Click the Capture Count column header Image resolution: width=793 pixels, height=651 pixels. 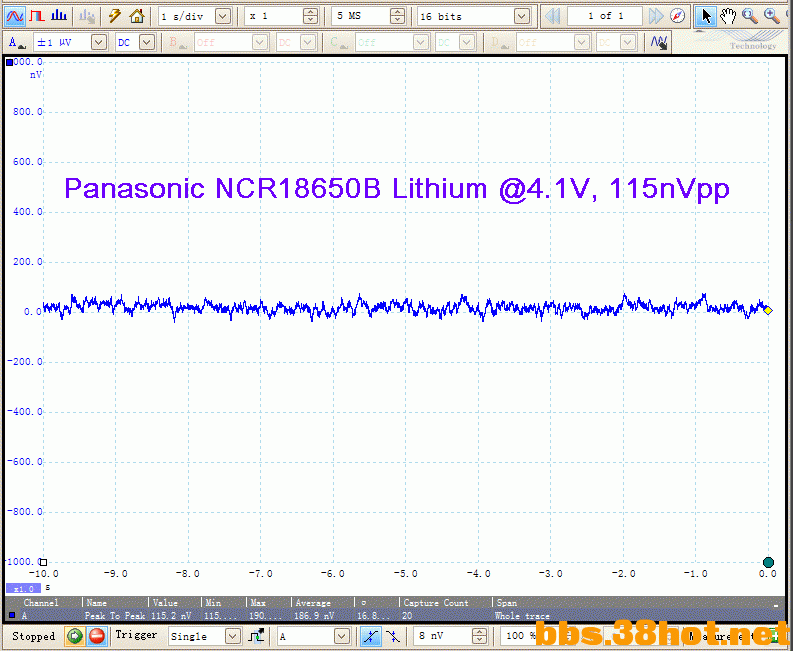point(435,602)
